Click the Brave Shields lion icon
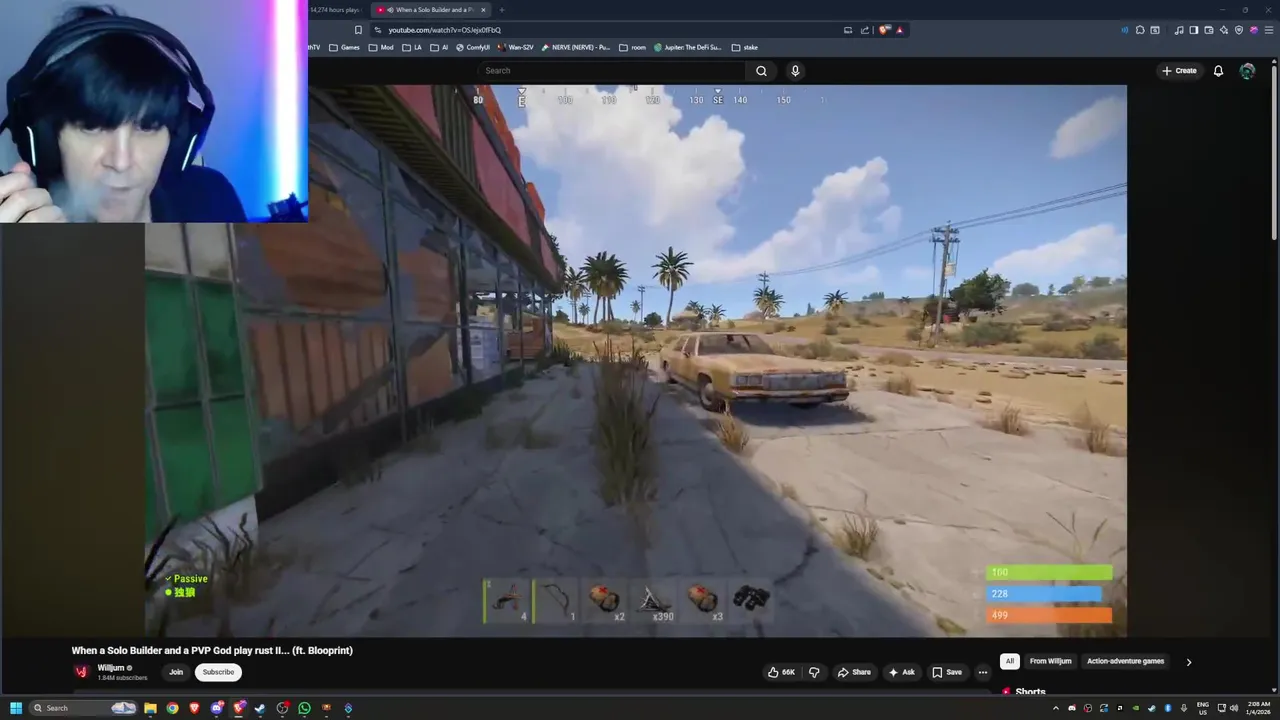 click(x=884, y=30)
